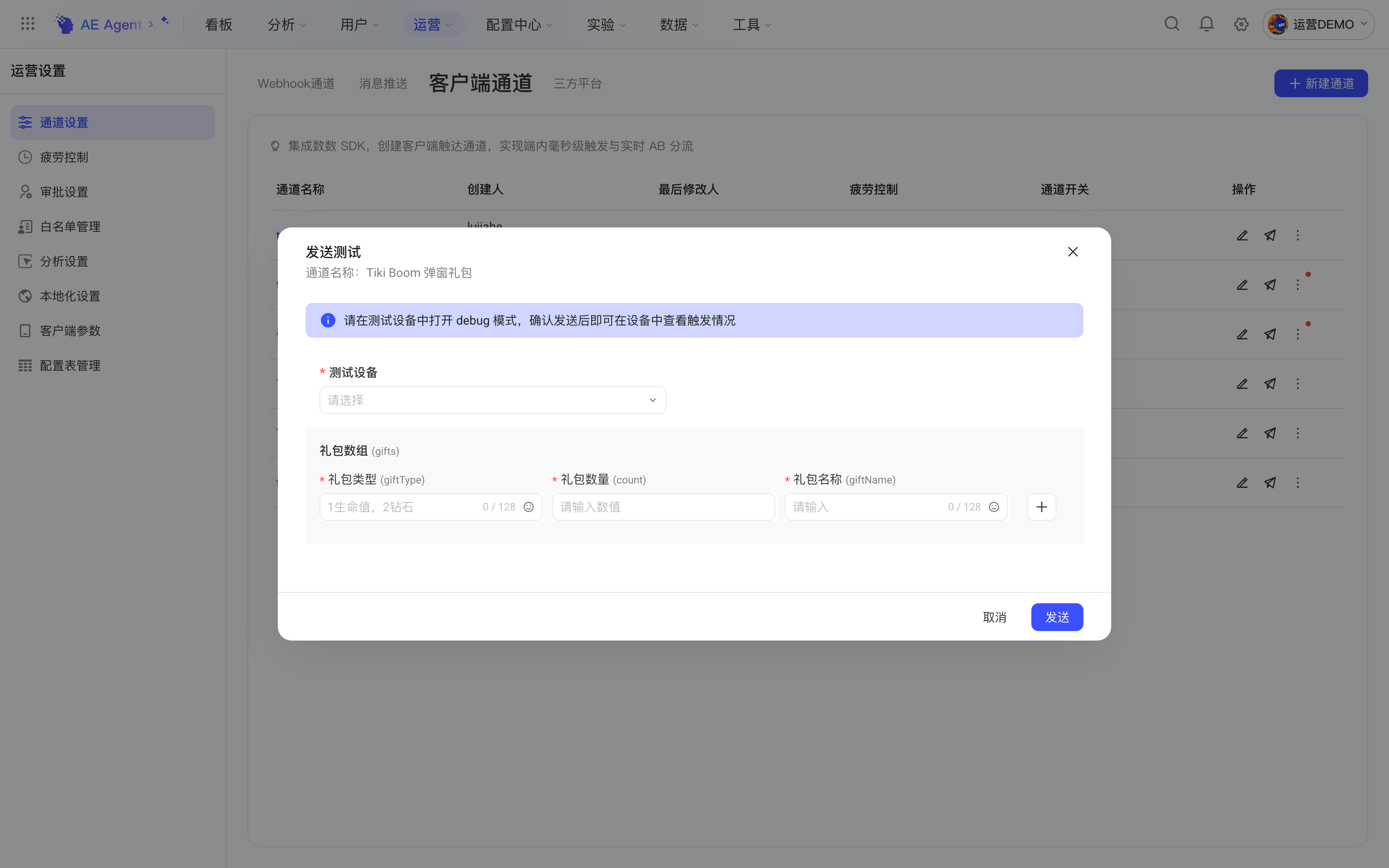1389x868 pixels.
Task: Click the edit pencil icon in the first row
Action: pyautogui.click(x=1242, y=235)
